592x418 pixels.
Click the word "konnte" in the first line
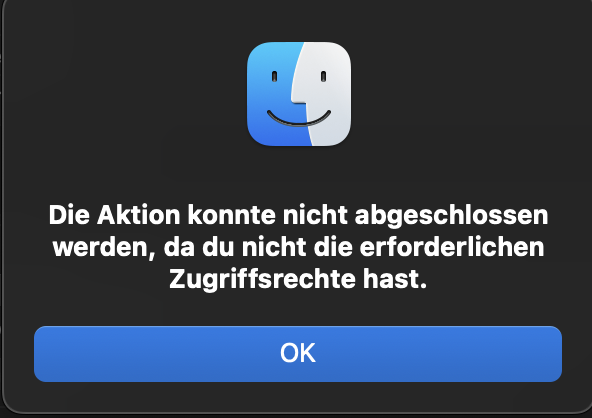pyautogui.click(x=232, y=215)
